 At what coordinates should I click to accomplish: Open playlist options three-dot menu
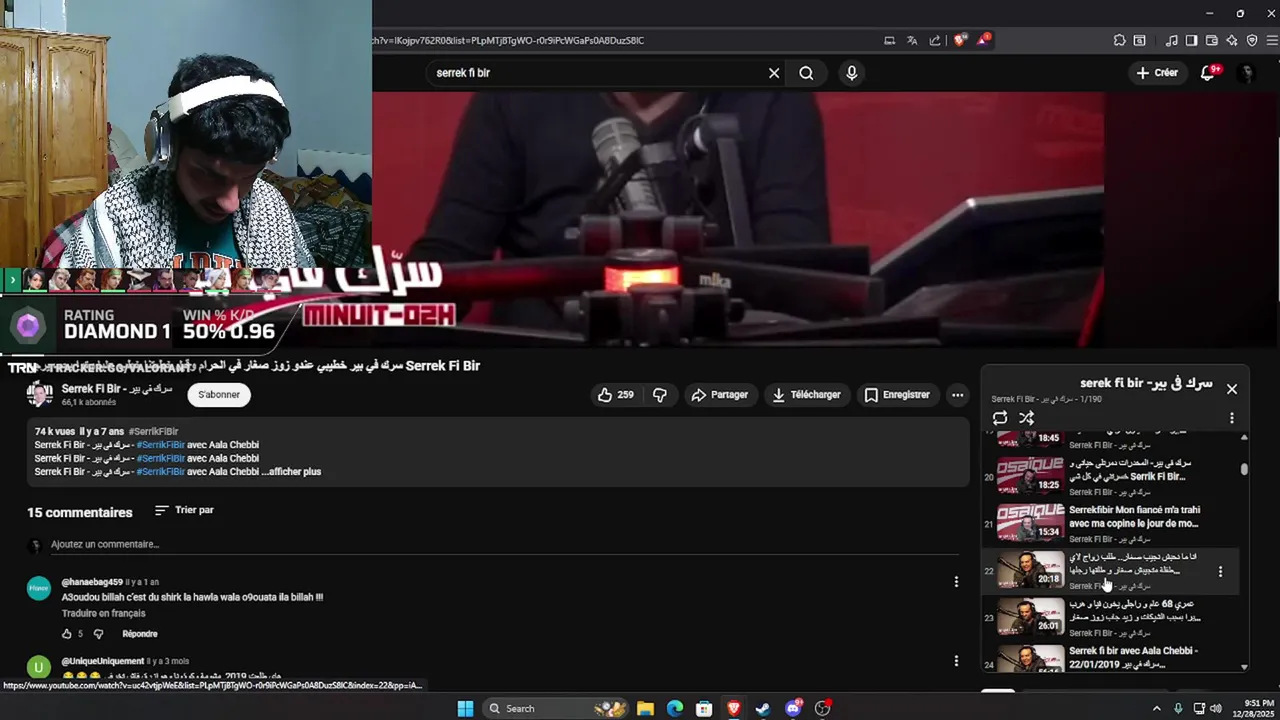1232,418
